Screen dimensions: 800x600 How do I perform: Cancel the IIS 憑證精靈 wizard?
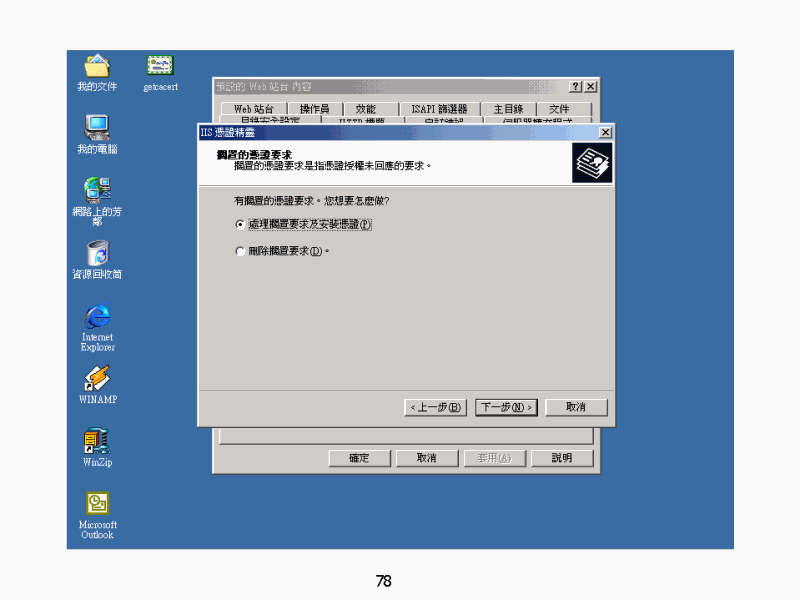575,407
